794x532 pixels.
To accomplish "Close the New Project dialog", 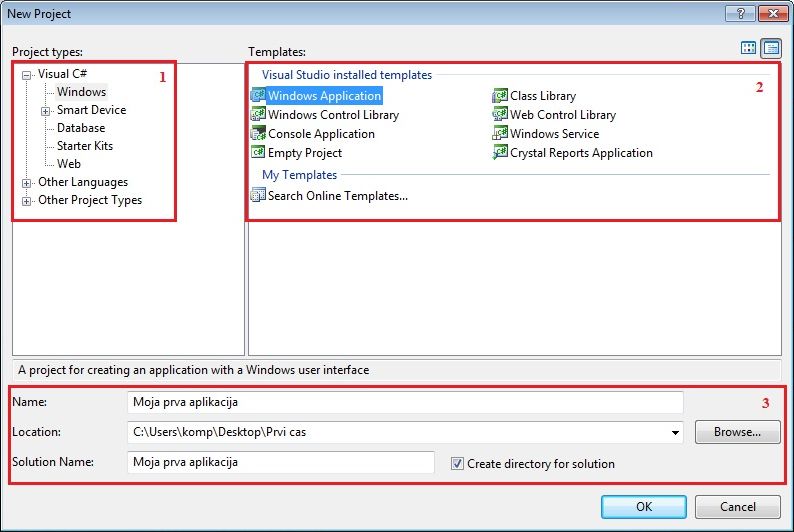I will point(773,14).
